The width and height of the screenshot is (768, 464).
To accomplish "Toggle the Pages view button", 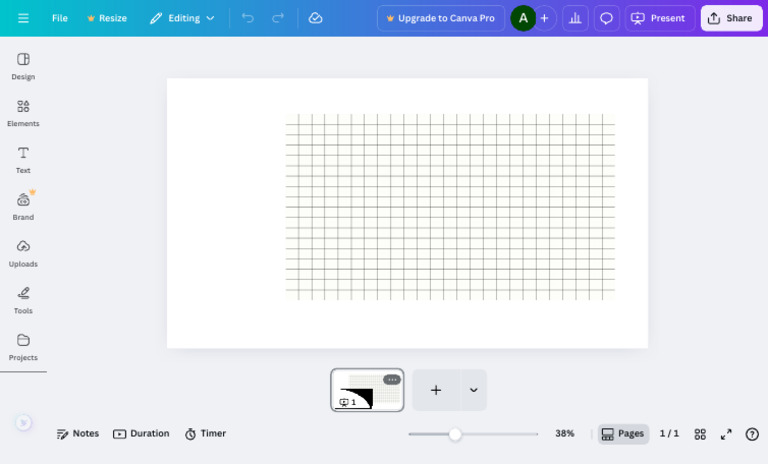I will click(x=623, y=434).
